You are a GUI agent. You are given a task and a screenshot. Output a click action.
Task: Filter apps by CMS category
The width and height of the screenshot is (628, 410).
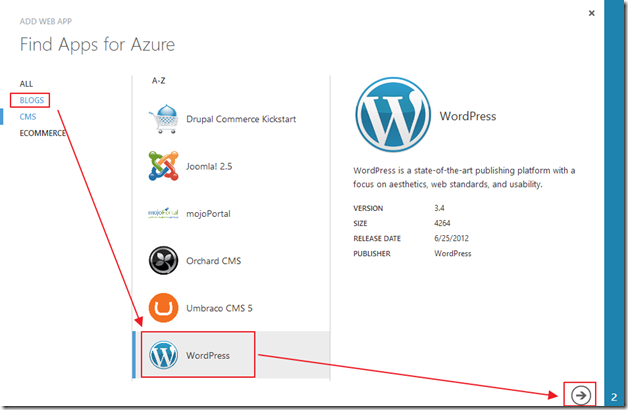point(28,117)
